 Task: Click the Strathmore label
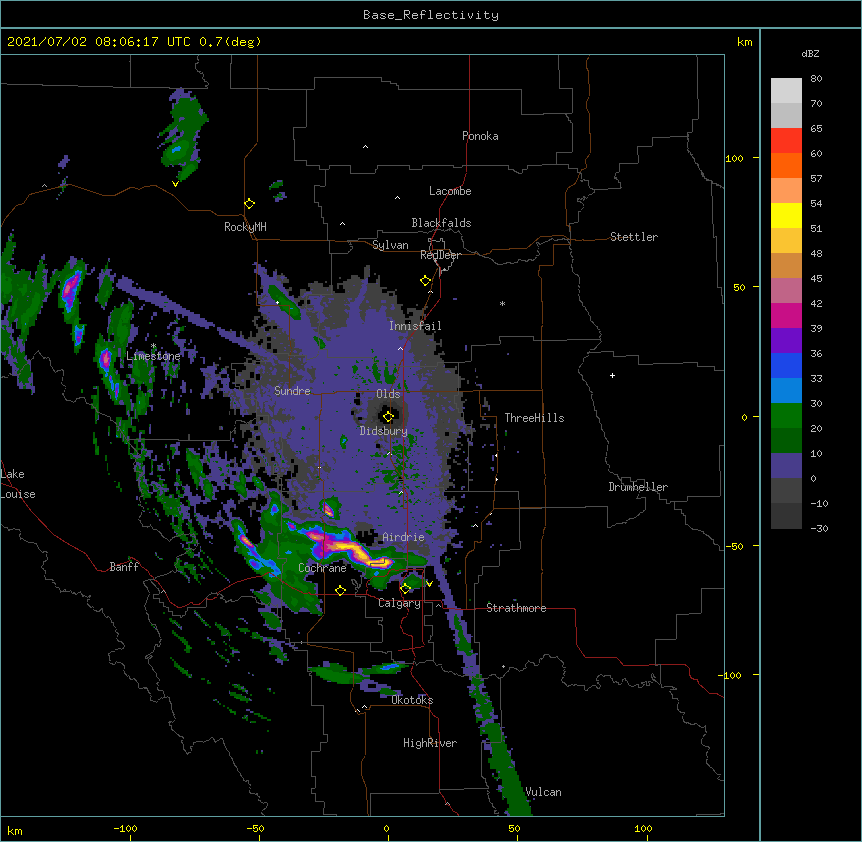(x=516, y=608)
